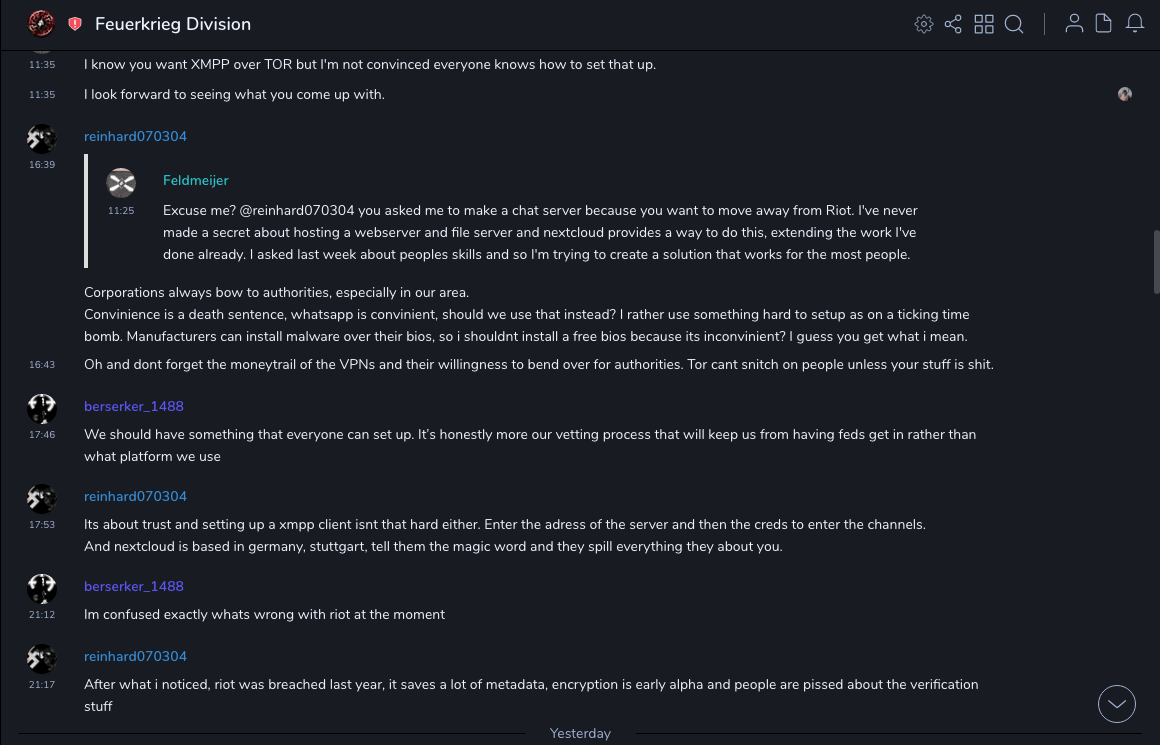Click reinhard070304 username above the quoted reply
Image resolution: width=1160 pixels, height=745 pixels.
(x=135, y=137)
